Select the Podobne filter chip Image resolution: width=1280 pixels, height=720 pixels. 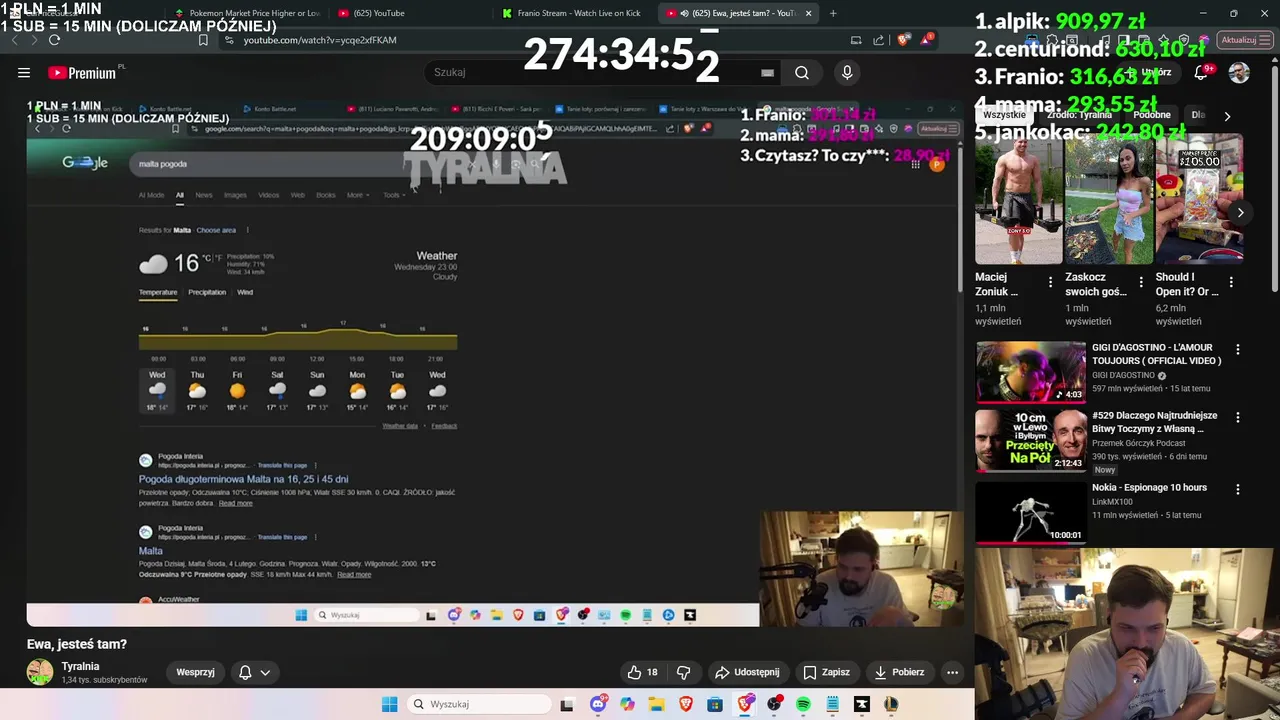click(x=1151, y=115)
